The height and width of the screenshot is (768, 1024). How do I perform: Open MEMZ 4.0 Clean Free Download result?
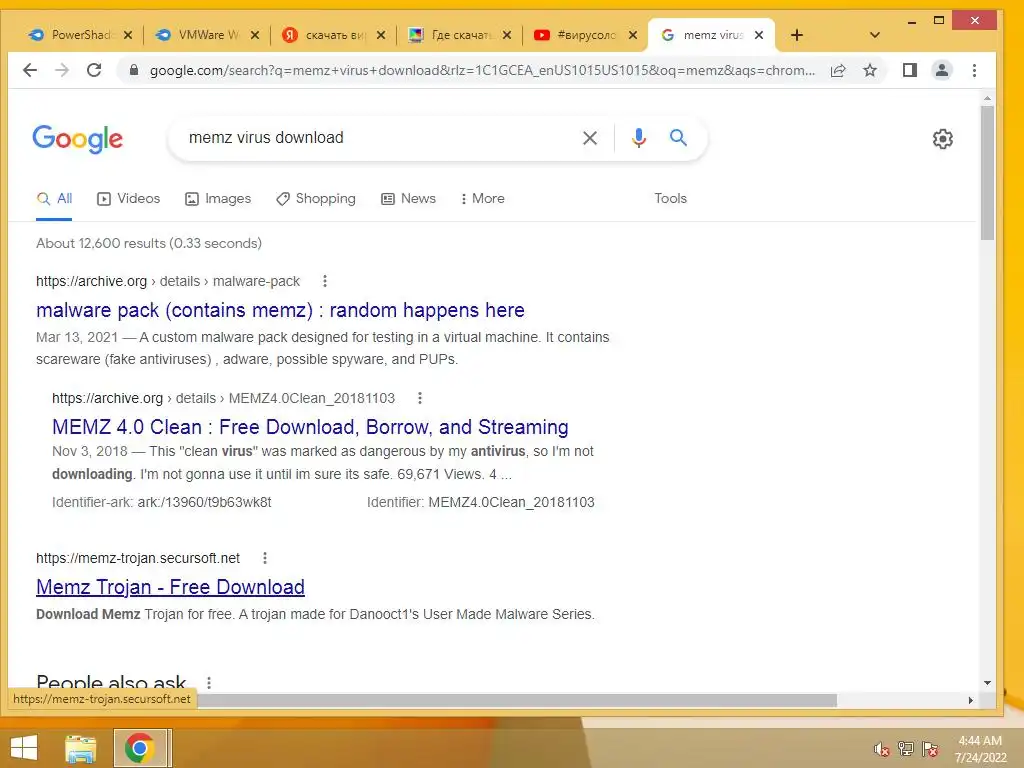pyautogui.click(x=310, y=427)
